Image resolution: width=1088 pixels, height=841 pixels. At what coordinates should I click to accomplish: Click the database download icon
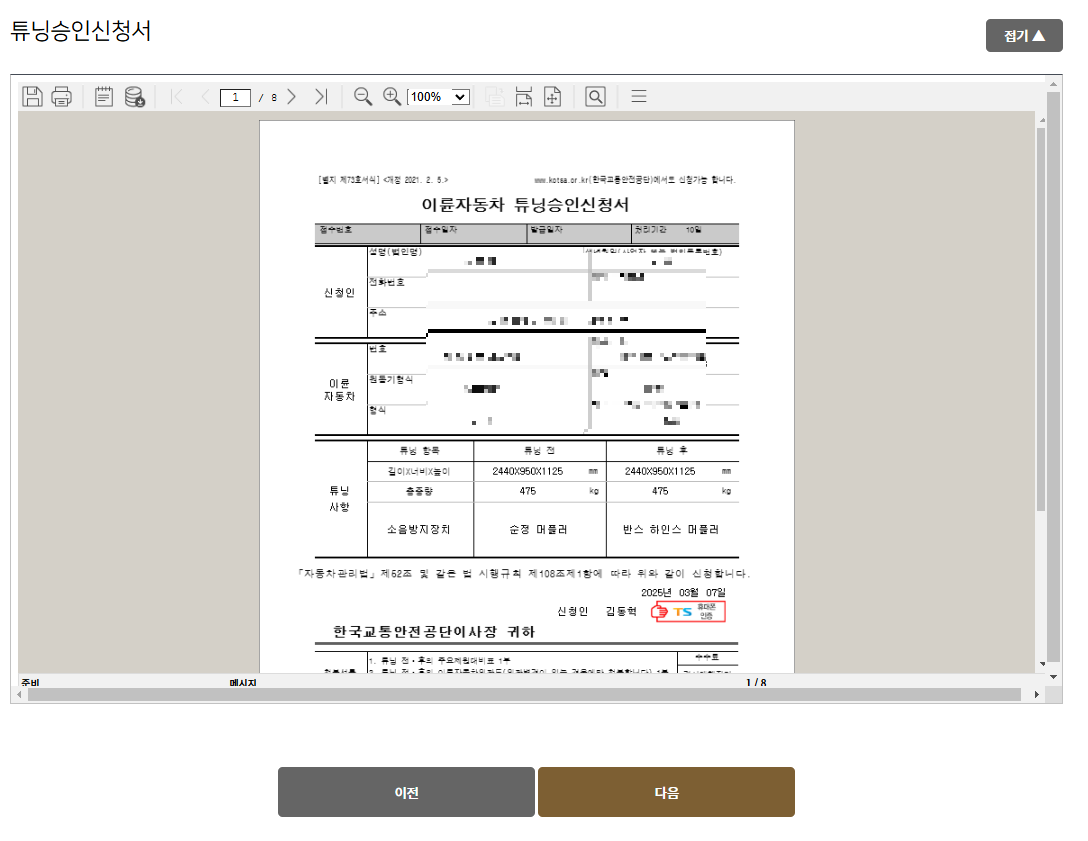pos(135,96)
